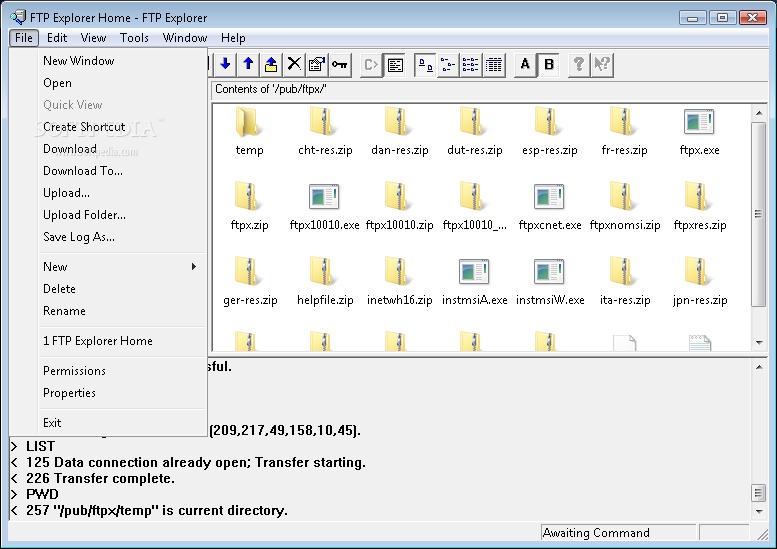777x549 pixels.
Task: Choose Upload Folder... menu entry
Action: (122, 215)
